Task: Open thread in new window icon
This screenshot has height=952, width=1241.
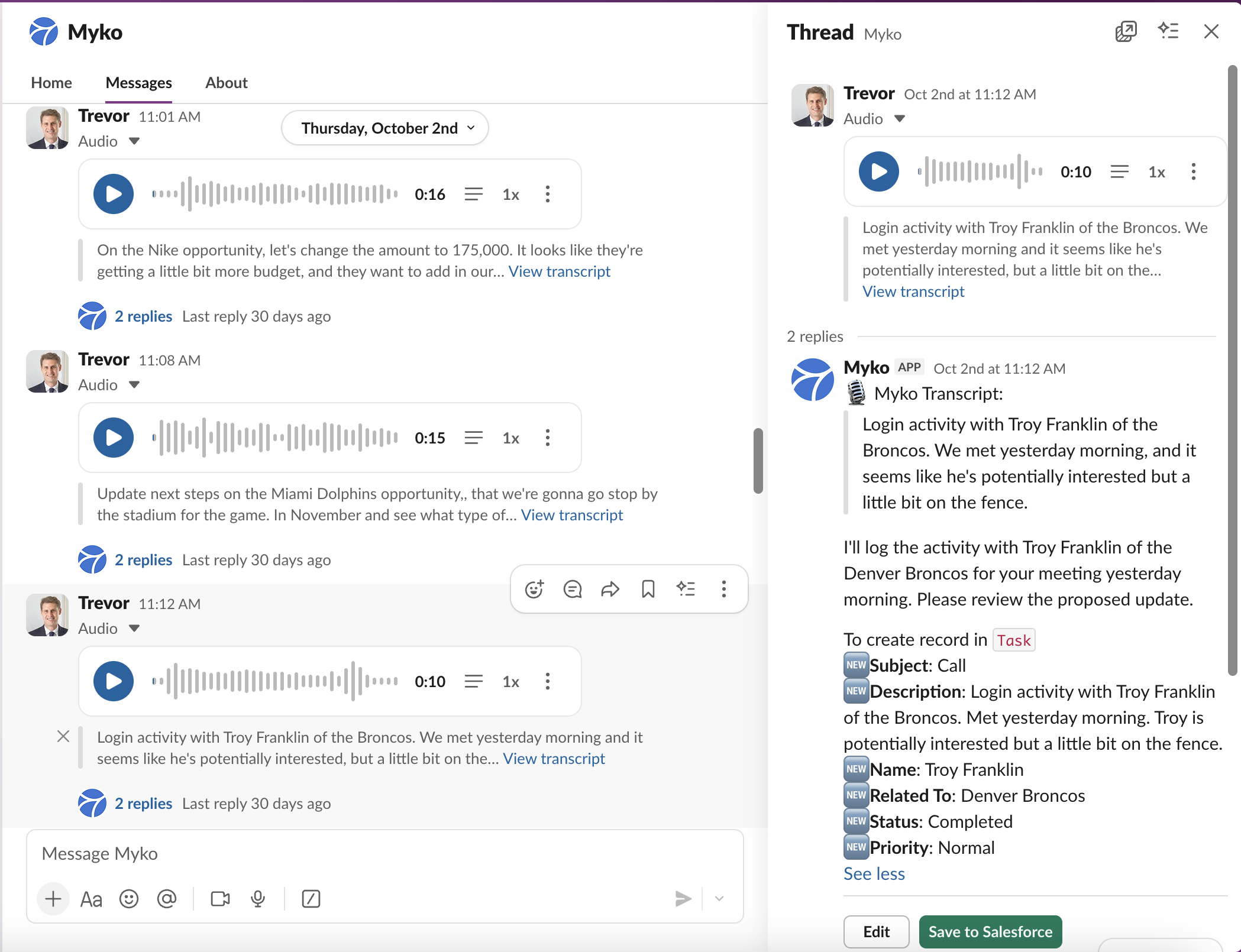Action: [1126, 31]
